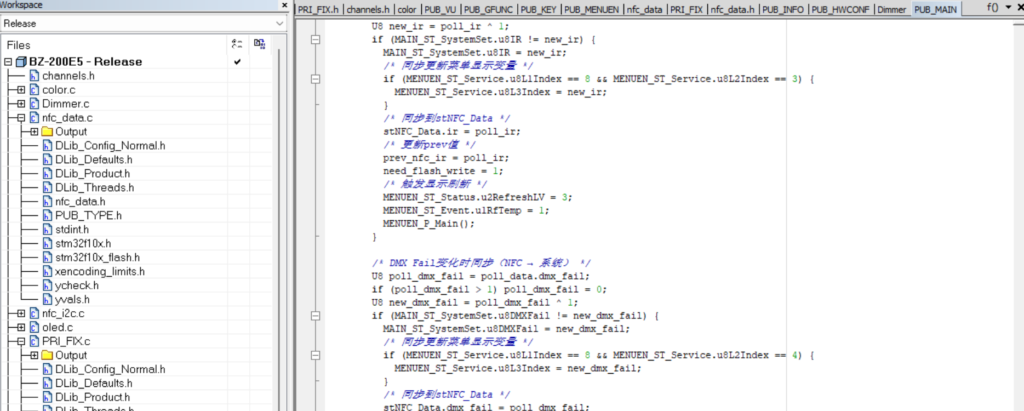Click the nfc_data.h header file icon
The height and width of the screenshot is (411, 1024).
click(47, 201)
